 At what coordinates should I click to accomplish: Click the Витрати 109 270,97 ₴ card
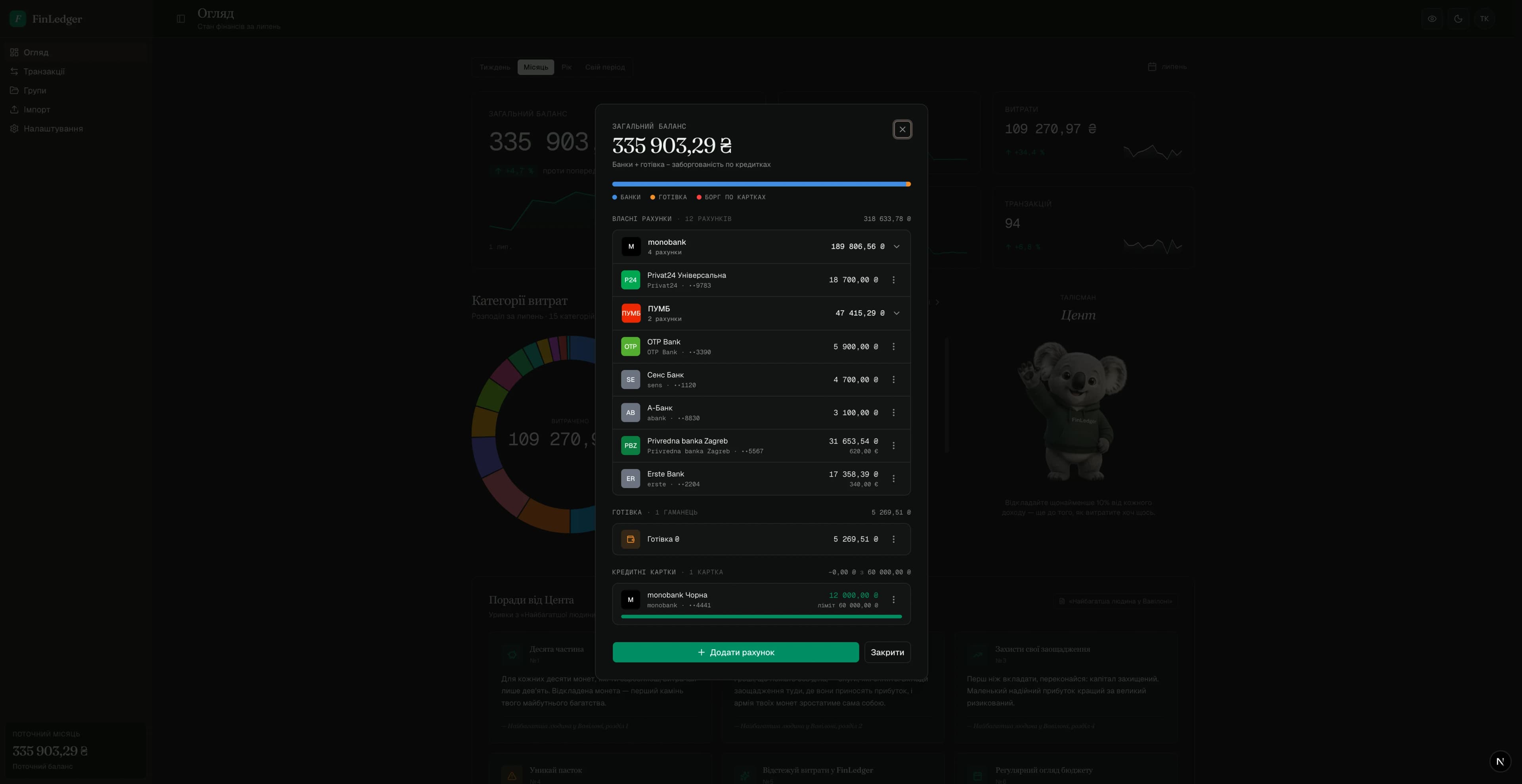(x=1093, y=132)
